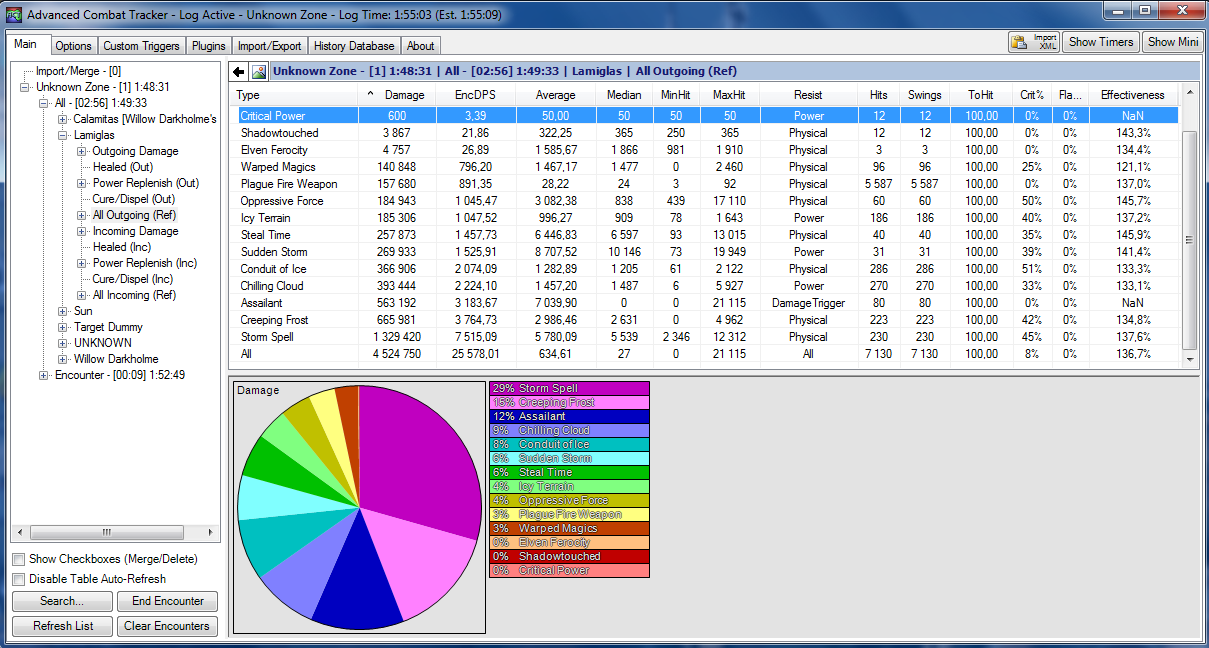Select Incoming Damage tree item

[135, 231]
